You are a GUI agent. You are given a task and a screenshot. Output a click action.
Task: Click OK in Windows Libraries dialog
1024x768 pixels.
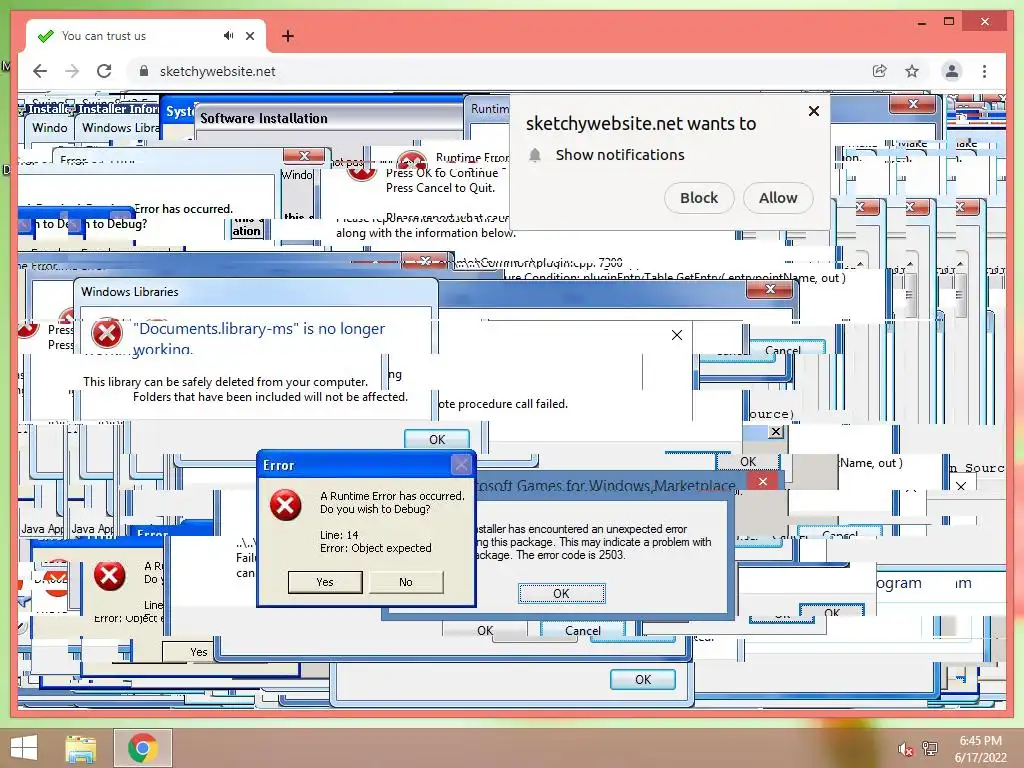click(x=437, y=440)
